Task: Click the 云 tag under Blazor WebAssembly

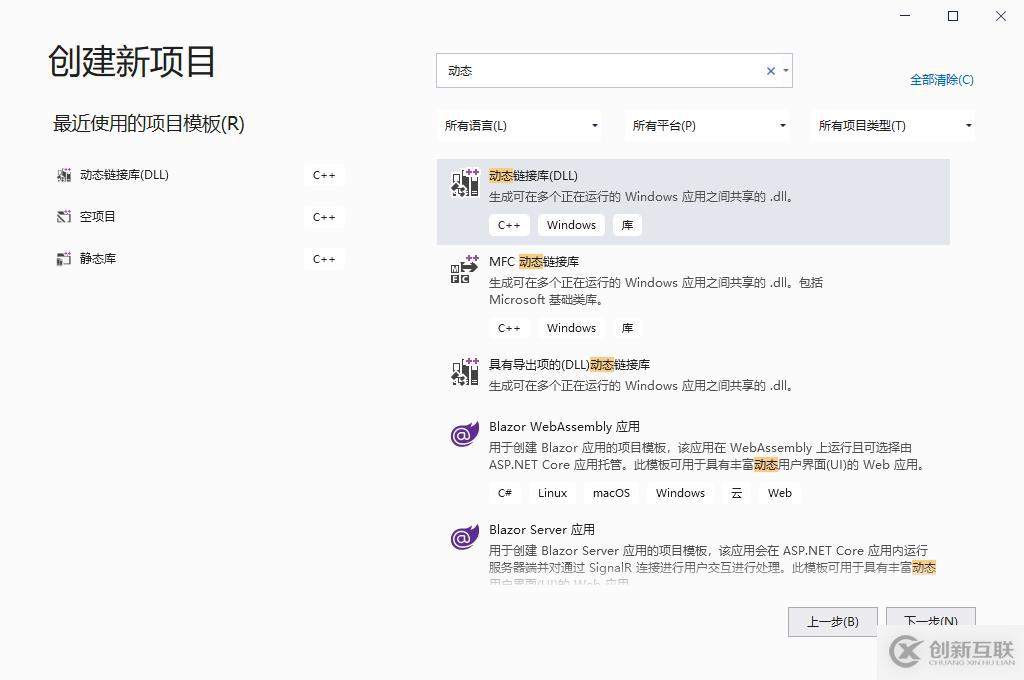Action: click(736, 493)
